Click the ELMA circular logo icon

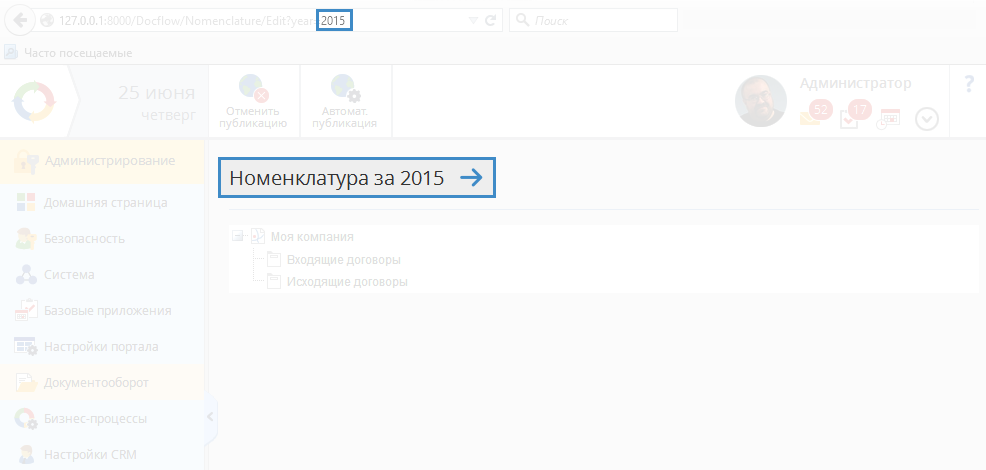tap(32, 101)
